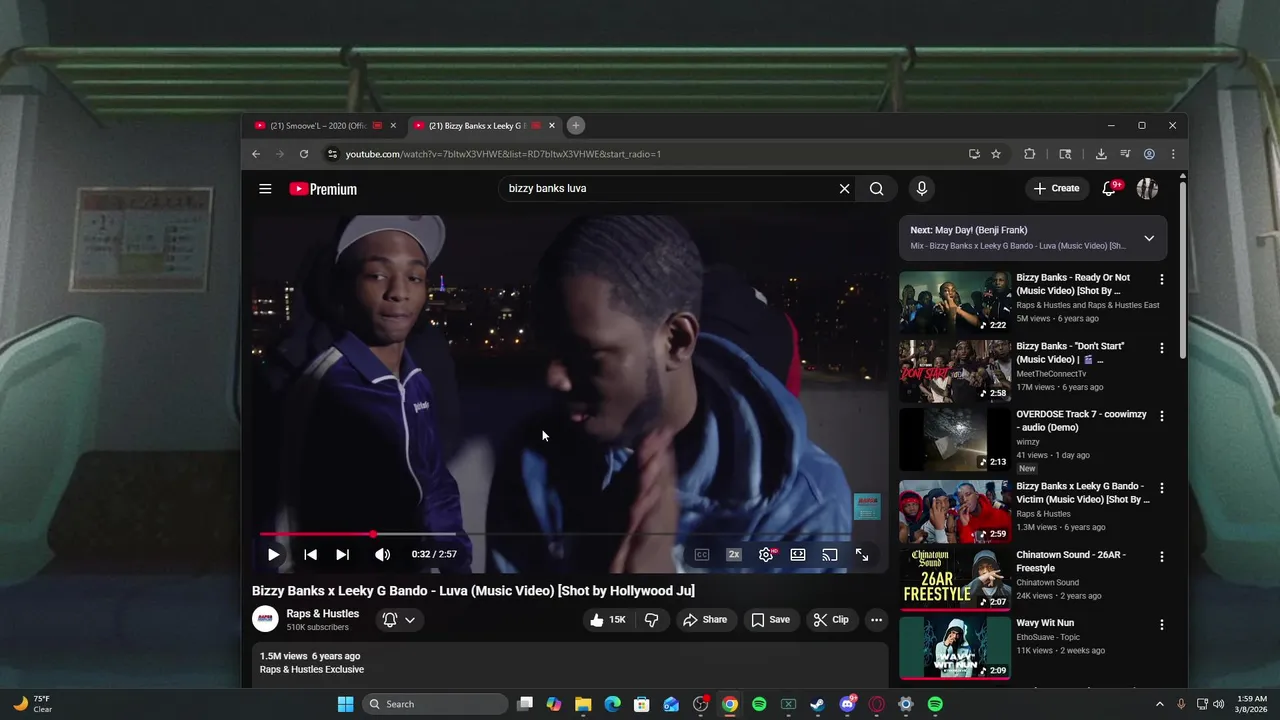
Task: Open the Raps & Hustles channel name
Action: coord(322,614)
